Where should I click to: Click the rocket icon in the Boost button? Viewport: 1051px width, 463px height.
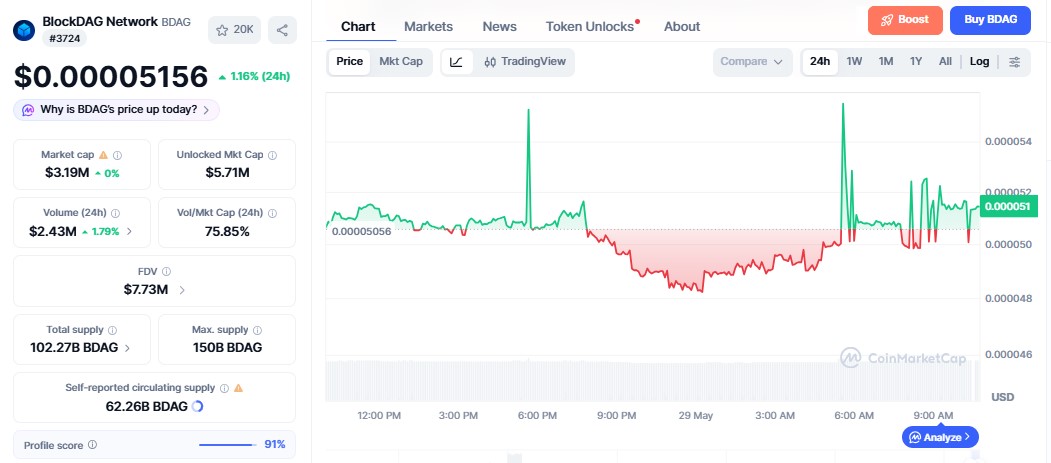[886, 20]
